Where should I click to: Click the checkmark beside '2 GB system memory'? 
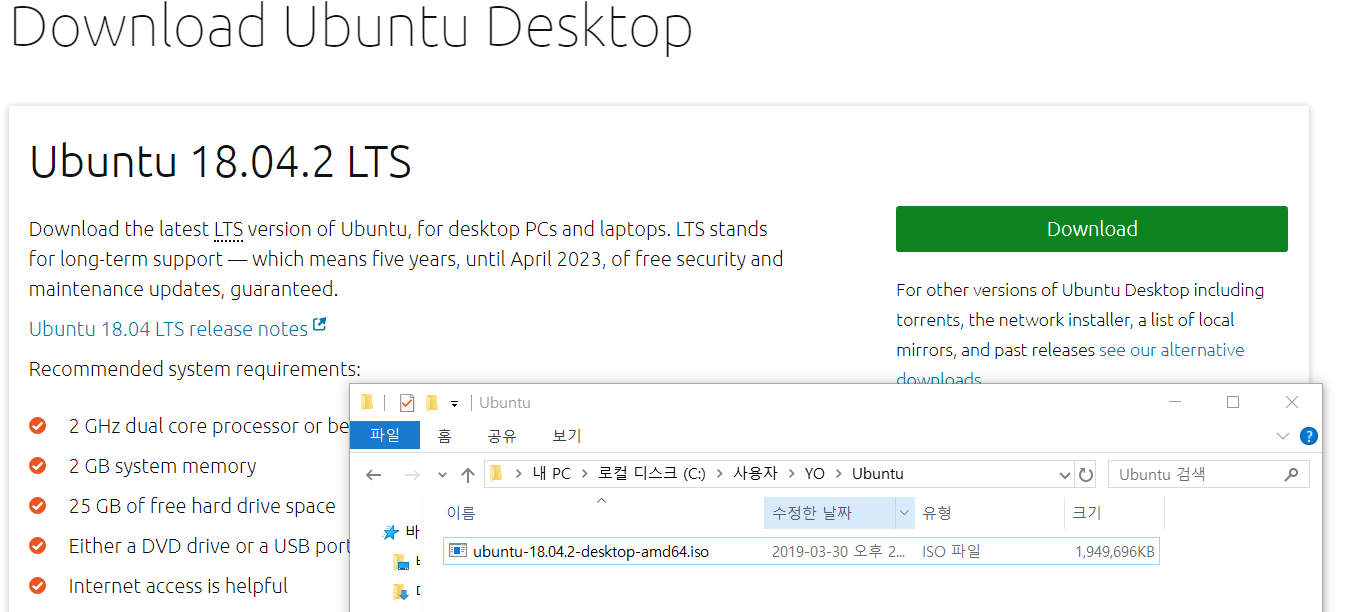tap(38, 466)
